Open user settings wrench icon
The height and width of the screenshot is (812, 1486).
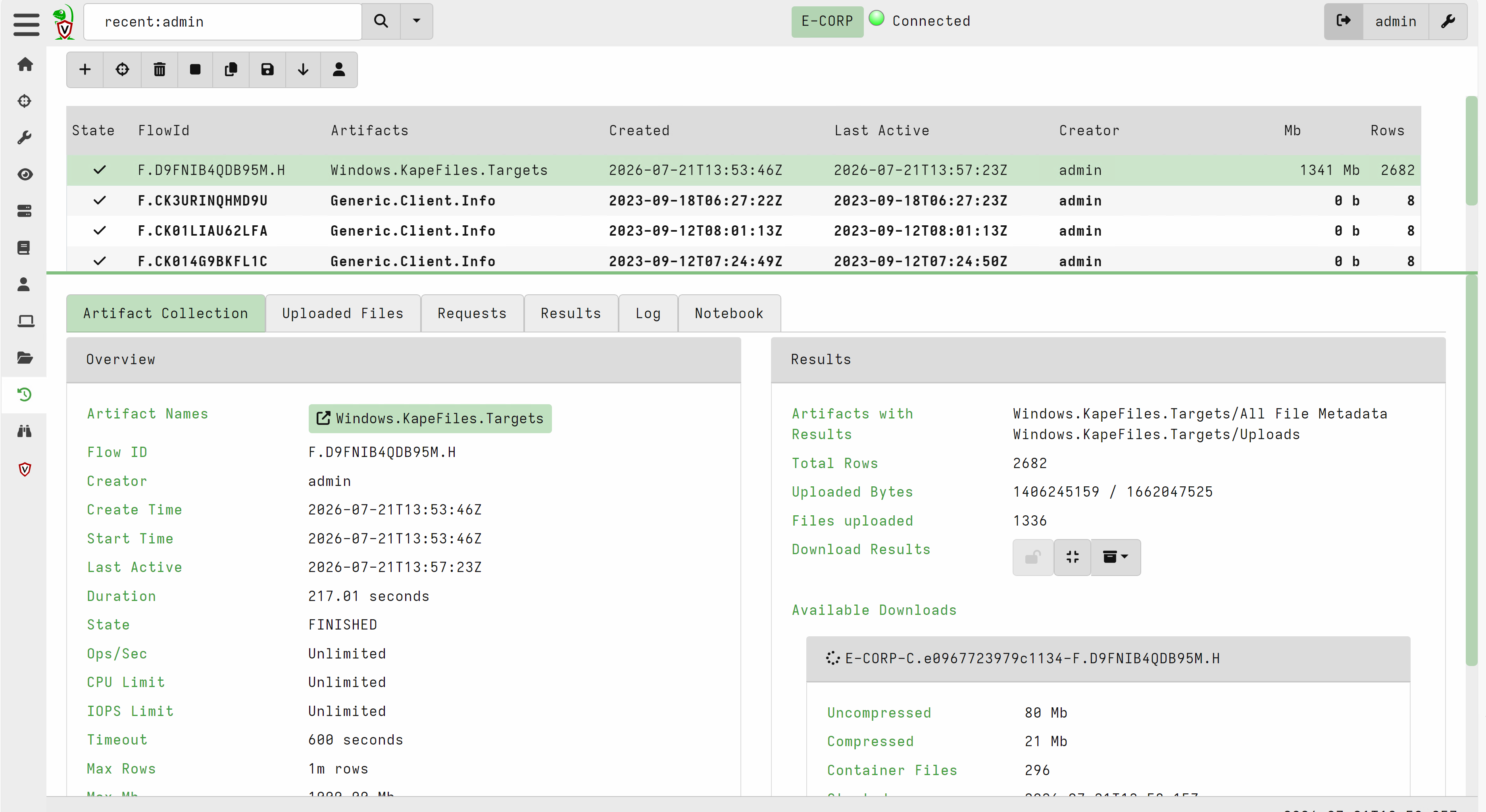point(1448,21)
